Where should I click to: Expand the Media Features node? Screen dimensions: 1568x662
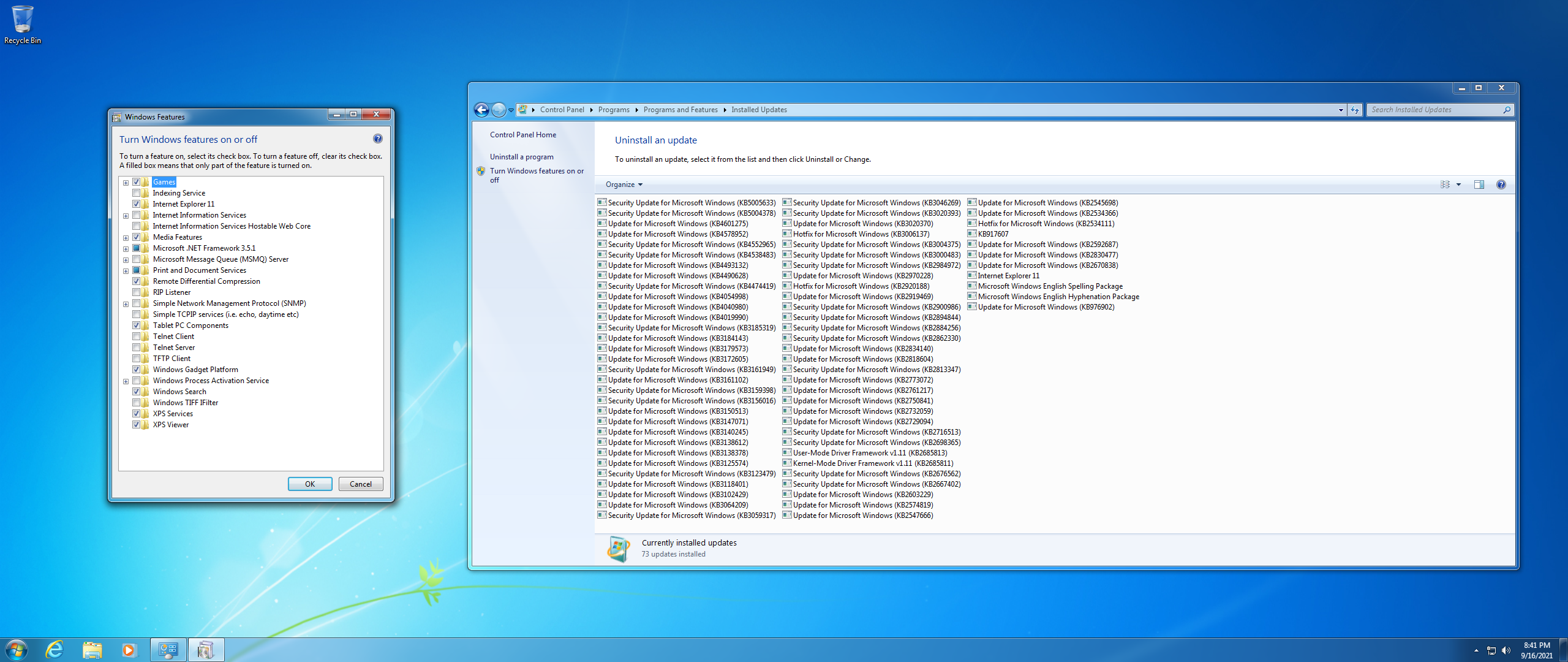point(126,238)
